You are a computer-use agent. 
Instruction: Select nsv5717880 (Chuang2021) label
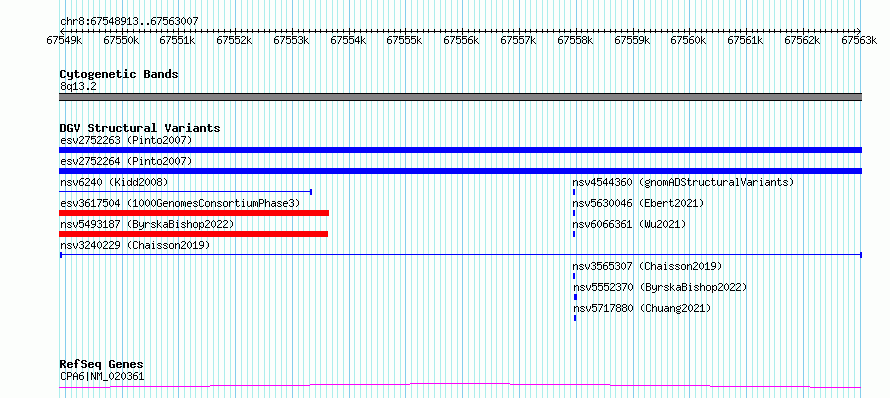coord(641,308)
